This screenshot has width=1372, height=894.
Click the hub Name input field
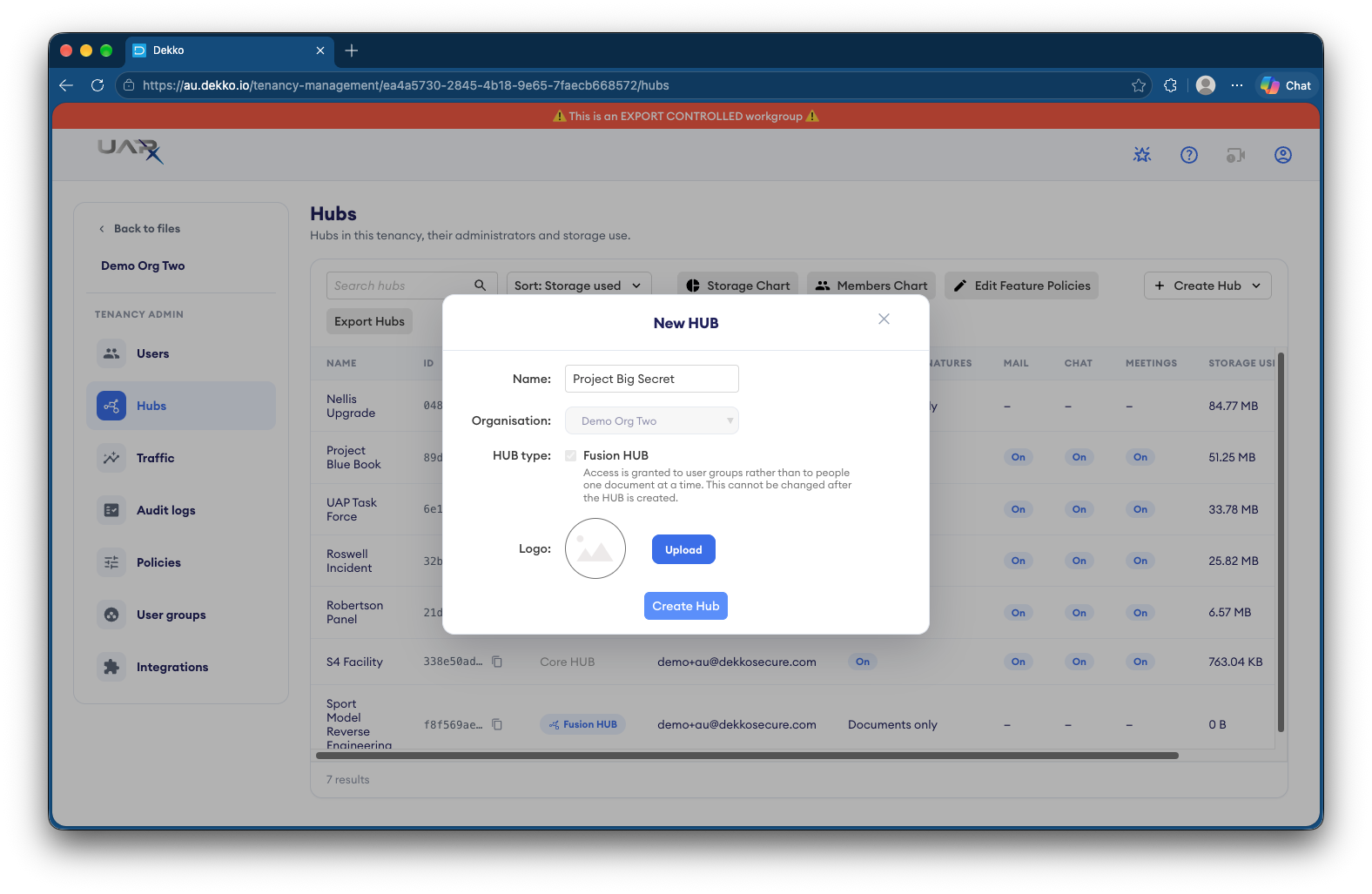(652, 379)
